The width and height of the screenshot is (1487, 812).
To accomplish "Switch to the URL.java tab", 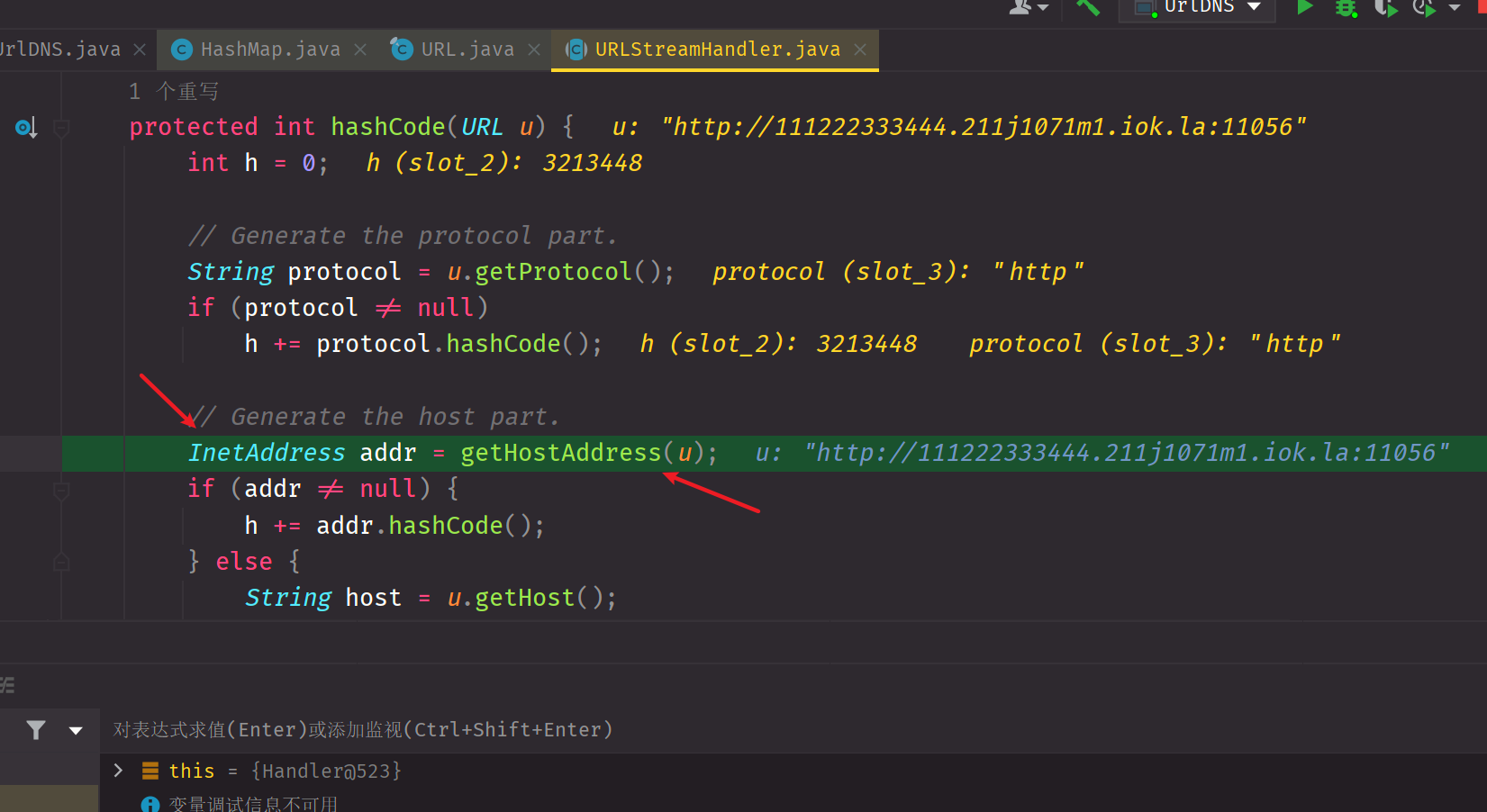I will (468, 50).
